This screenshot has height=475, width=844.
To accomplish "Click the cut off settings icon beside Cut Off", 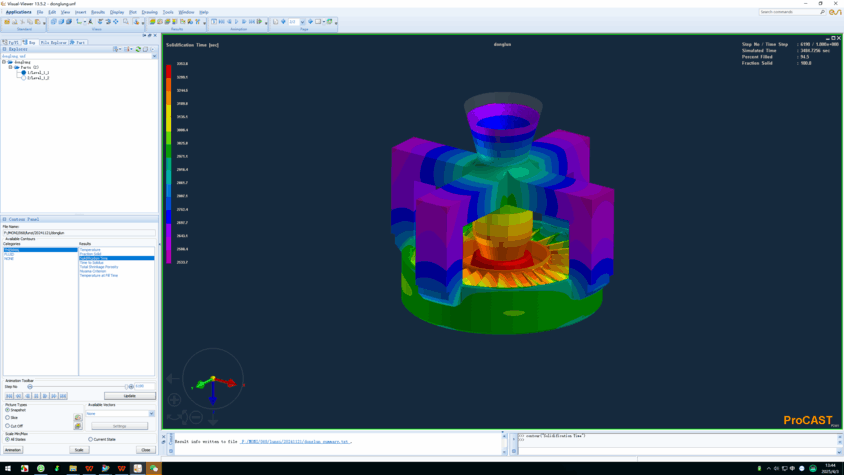I will 78,426.
